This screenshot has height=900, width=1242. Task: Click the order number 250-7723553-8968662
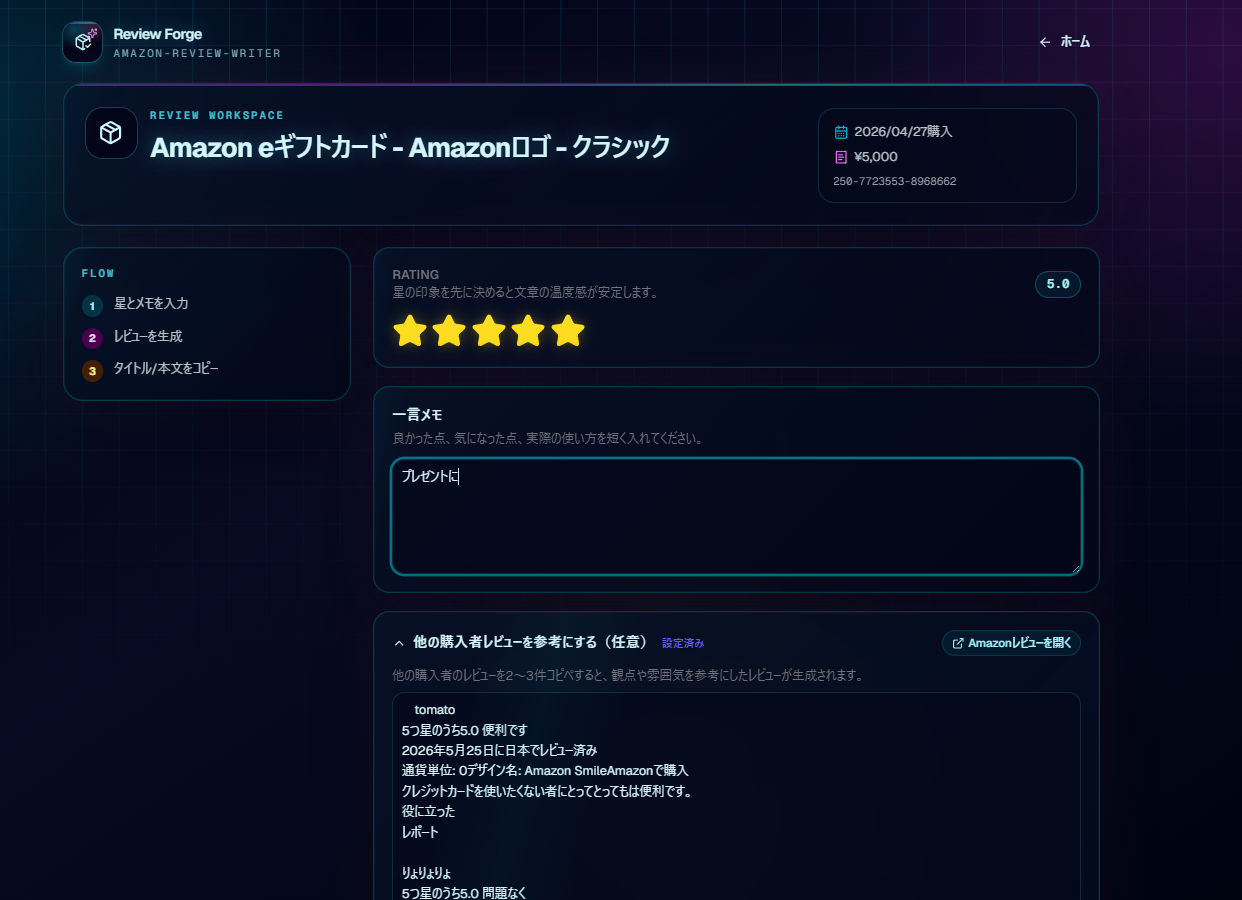[894, 182]
